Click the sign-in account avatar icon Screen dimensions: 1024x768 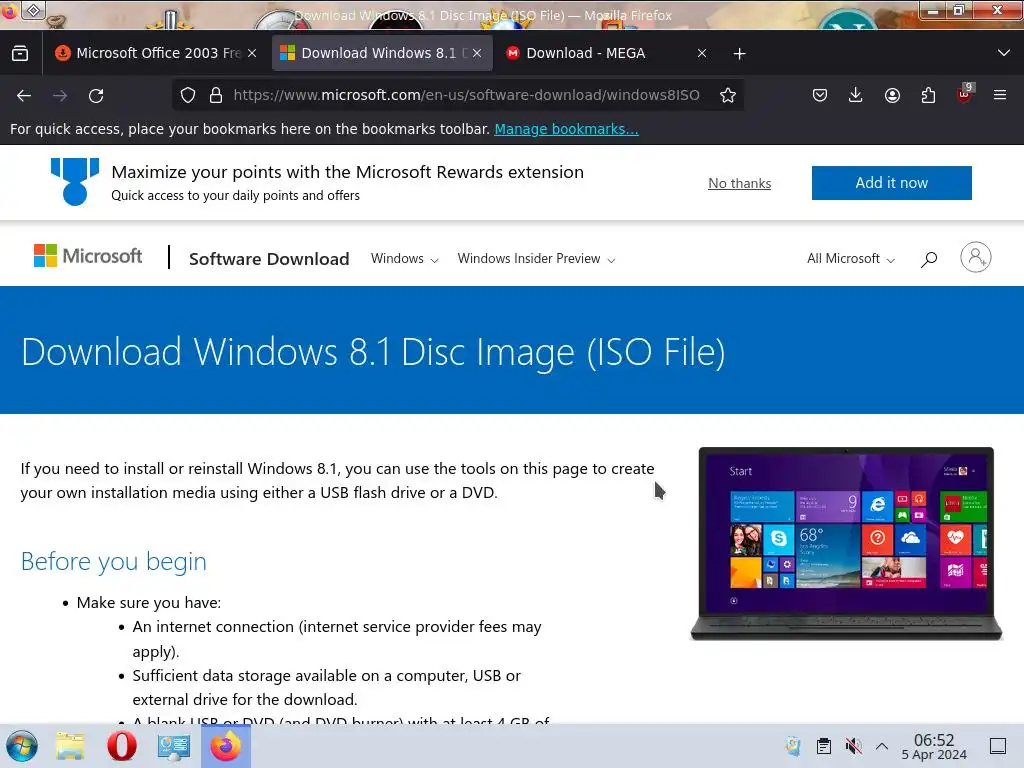point(976,257)
